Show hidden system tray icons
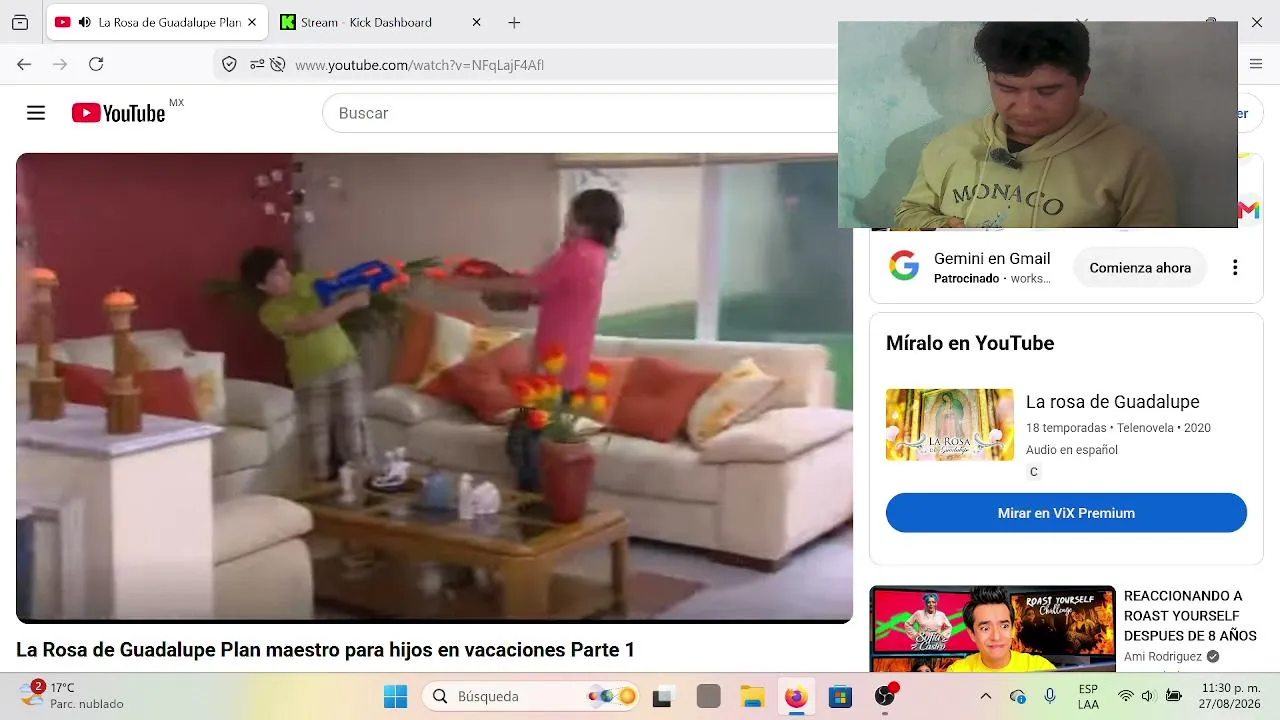 [986, 696]
